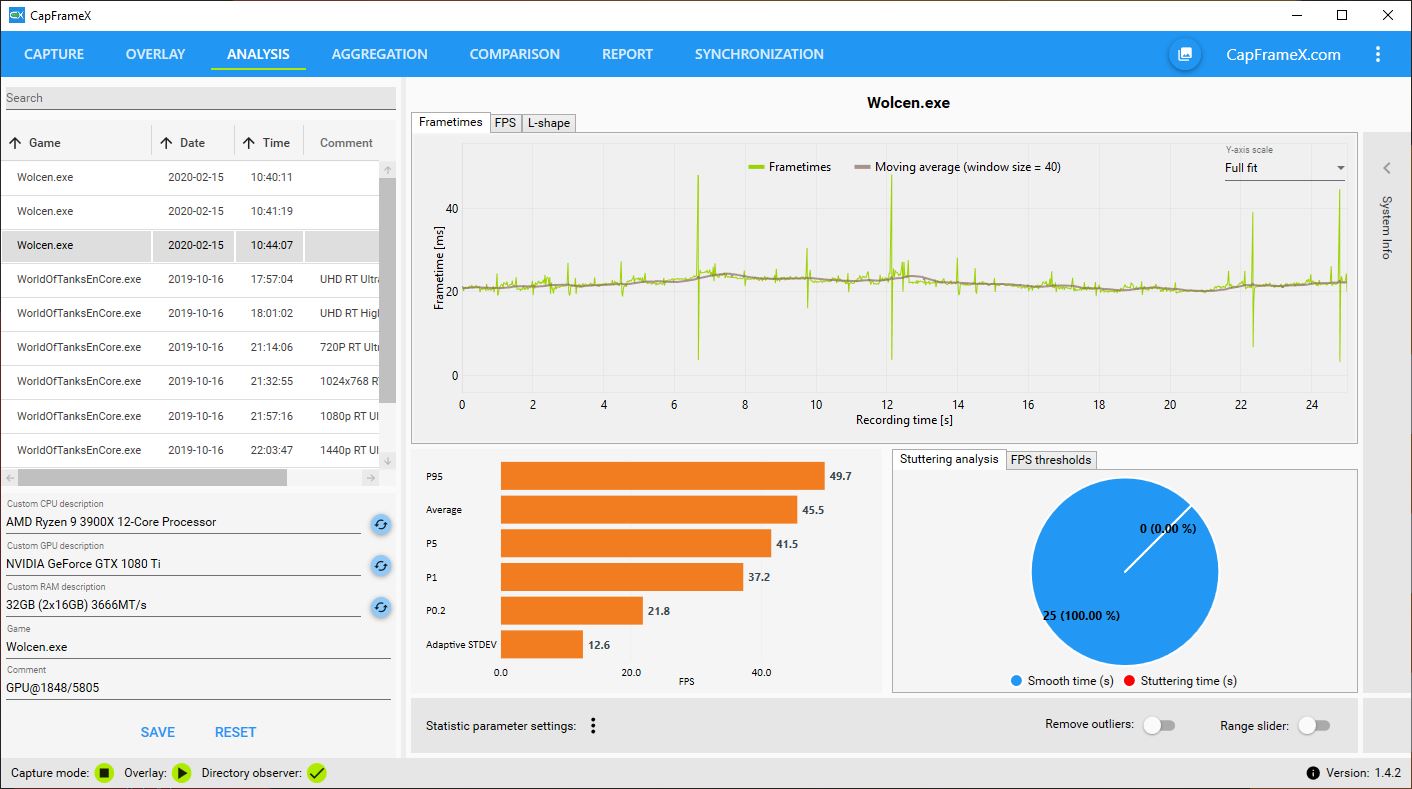The height and width of the screenshot is (789, 1412).
Task: Select the Wolcen.exe record at 10:40:11
Action: (190, 177)
